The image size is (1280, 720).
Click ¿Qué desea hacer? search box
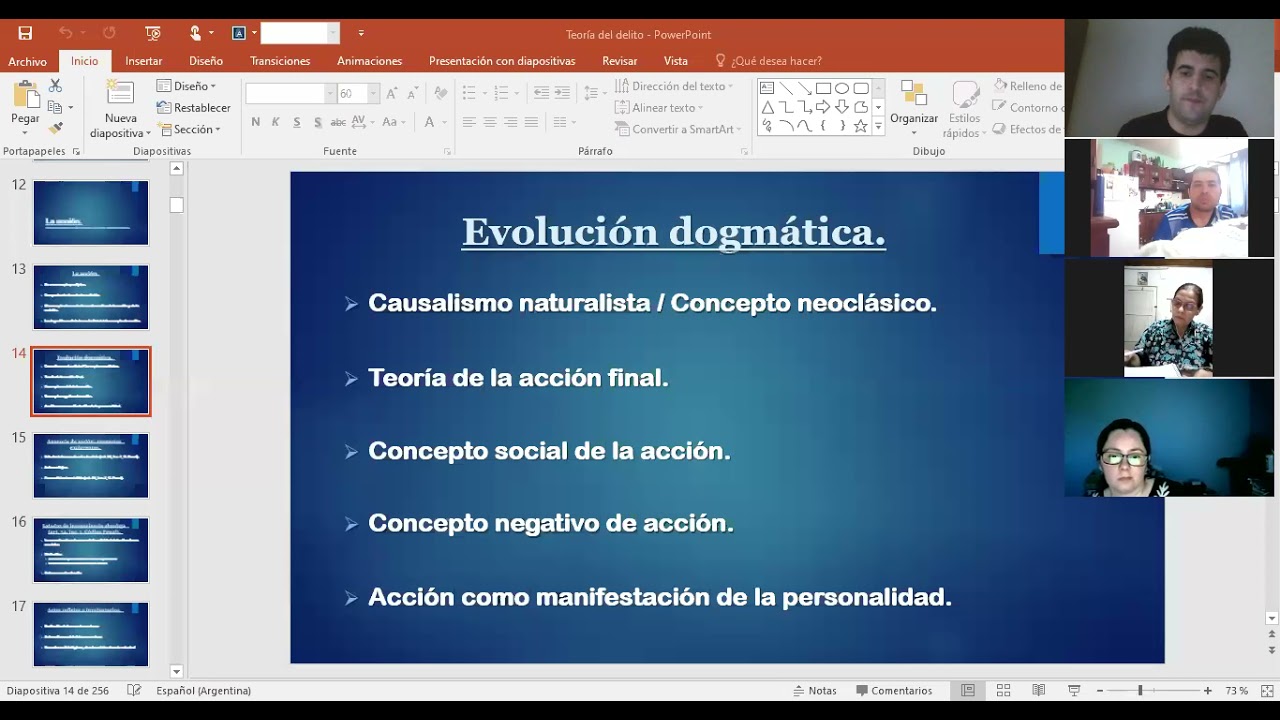[768, 61]
